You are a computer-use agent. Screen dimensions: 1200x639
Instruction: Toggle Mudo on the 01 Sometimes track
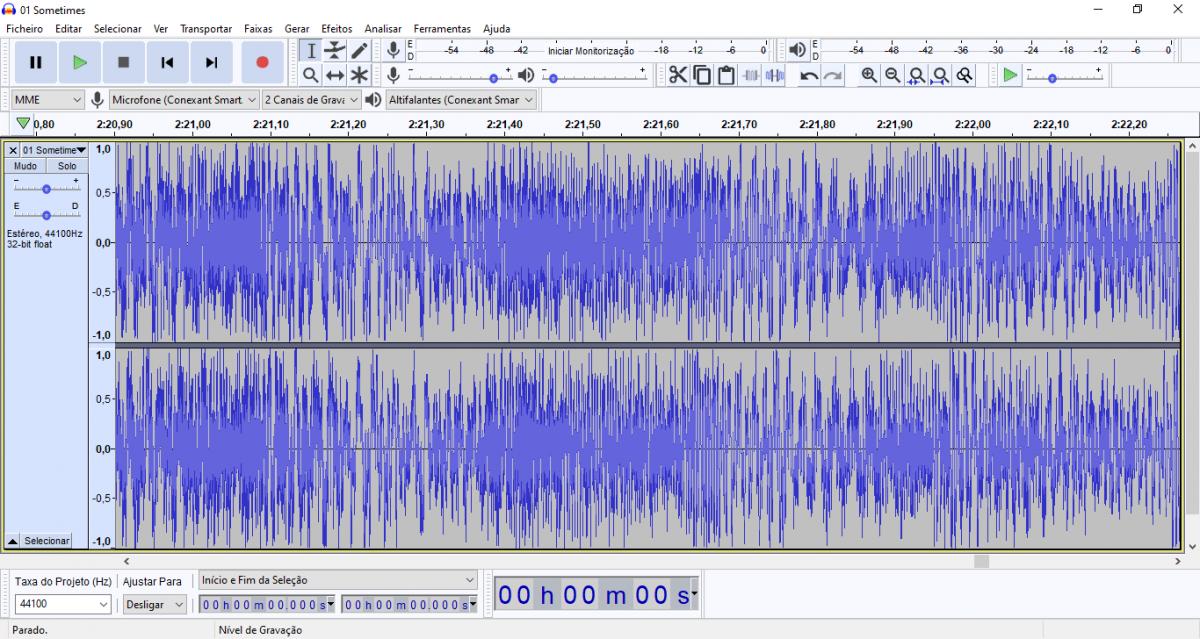pyautogui.click(x=26, y=166)
